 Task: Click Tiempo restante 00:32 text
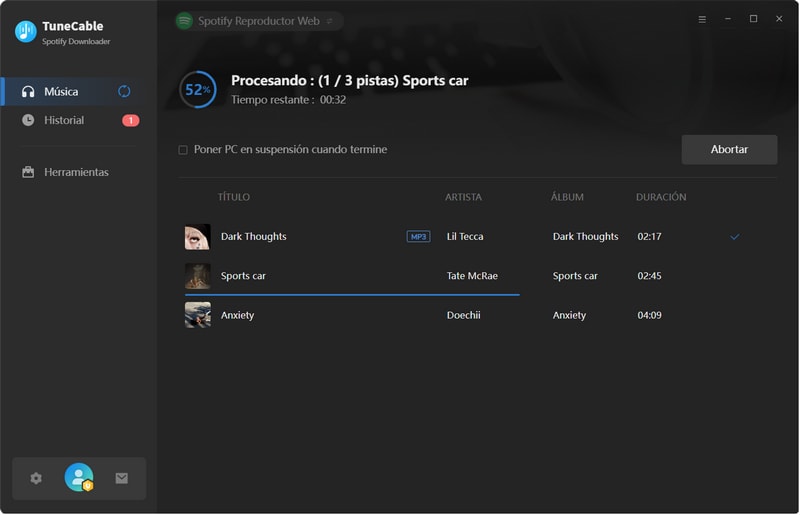288,100
